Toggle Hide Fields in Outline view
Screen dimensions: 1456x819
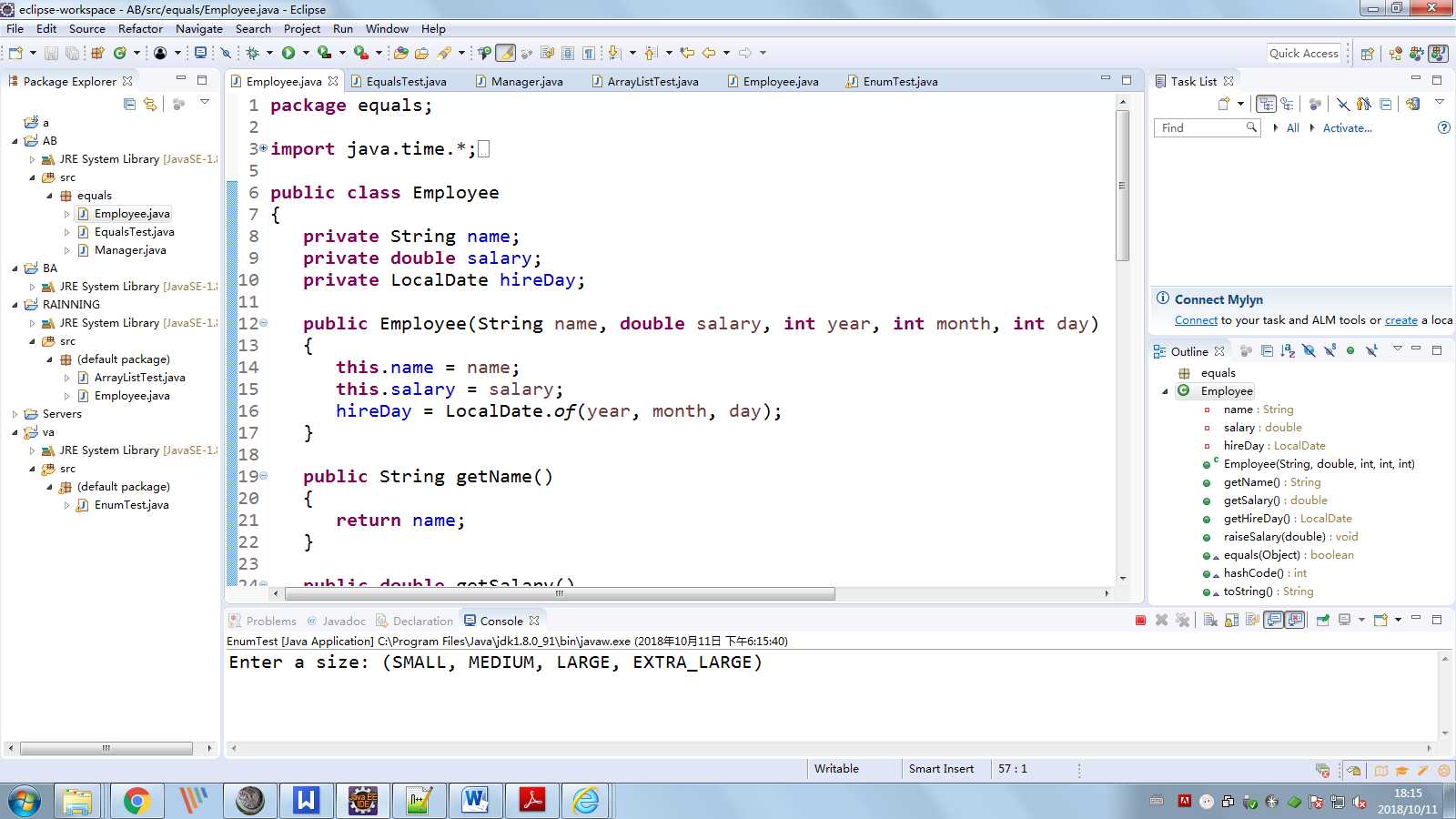[x=1309, y=350]
